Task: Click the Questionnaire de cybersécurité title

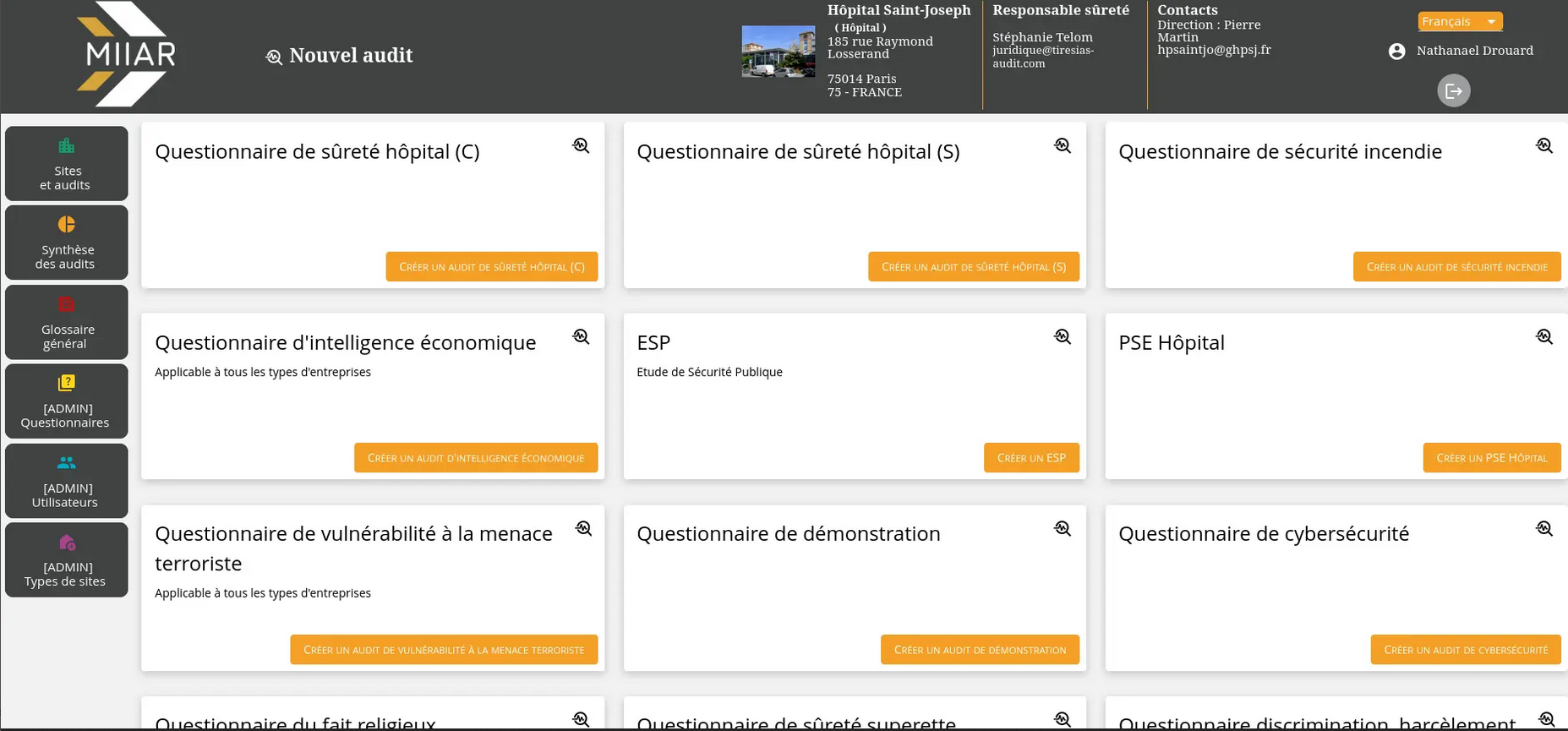Action: (1264, 534)
